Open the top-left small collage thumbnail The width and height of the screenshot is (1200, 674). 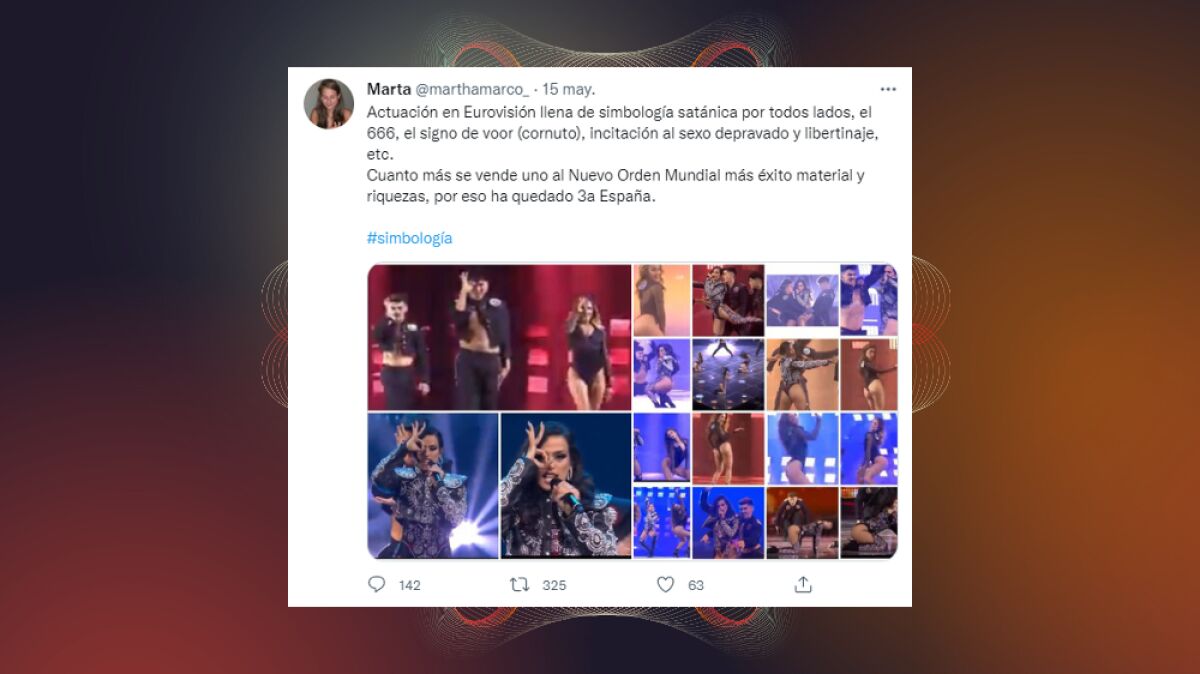(x=662, y=299)
